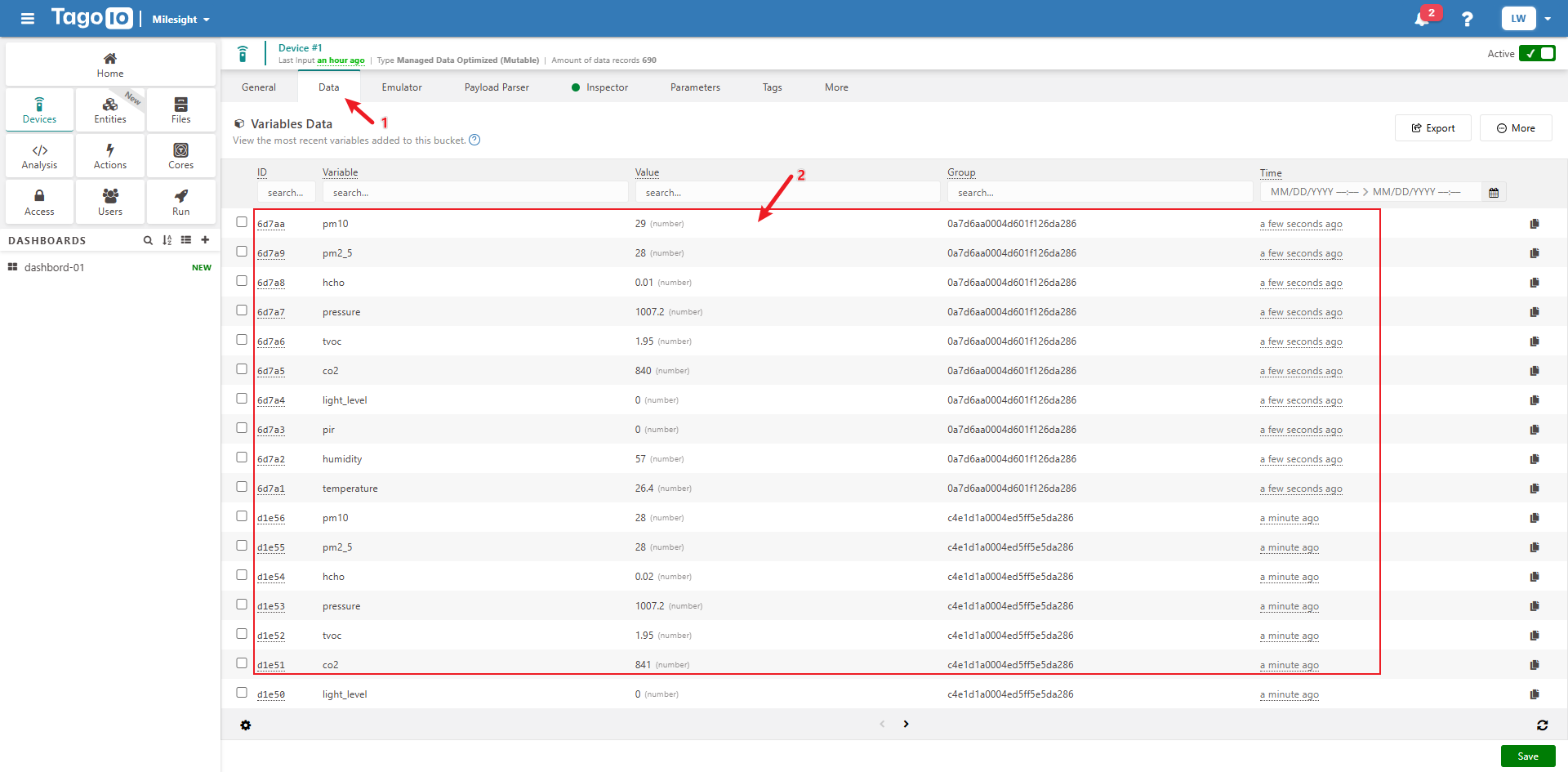The width and height of the screenshot is (1568, 772).
Task: Open Users section
Action: [x=110, y=202]
